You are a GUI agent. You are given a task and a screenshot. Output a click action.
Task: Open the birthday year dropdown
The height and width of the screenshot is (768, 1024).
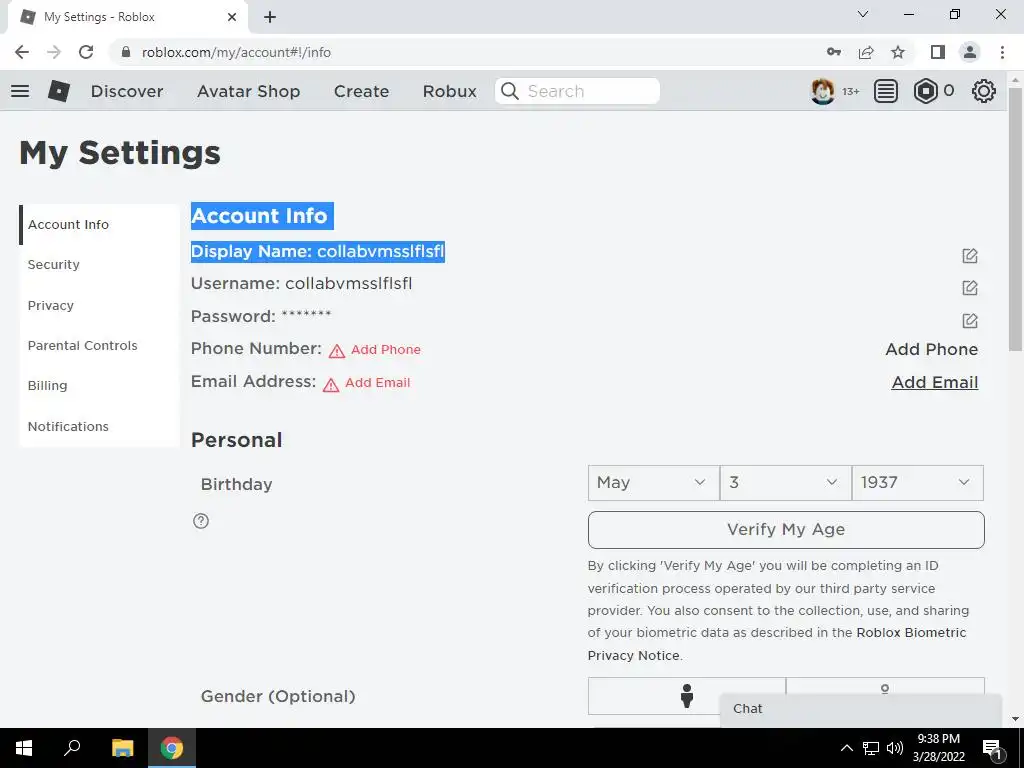click(918, 483)
